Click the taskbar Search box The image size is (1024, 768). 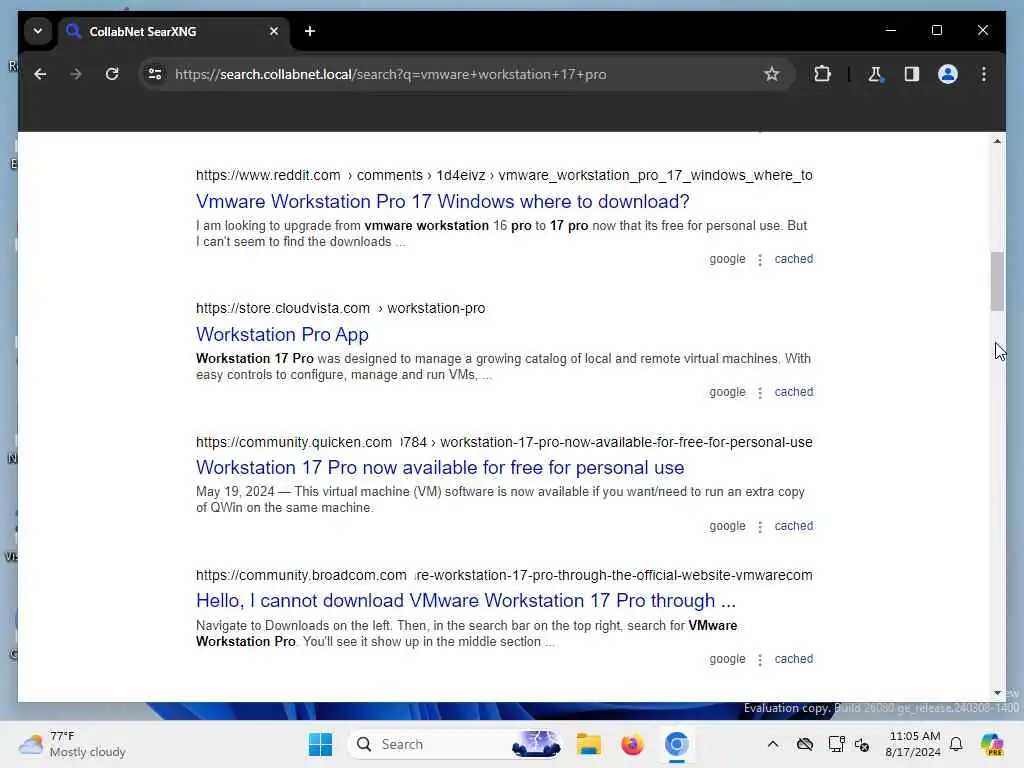point(455,744)
